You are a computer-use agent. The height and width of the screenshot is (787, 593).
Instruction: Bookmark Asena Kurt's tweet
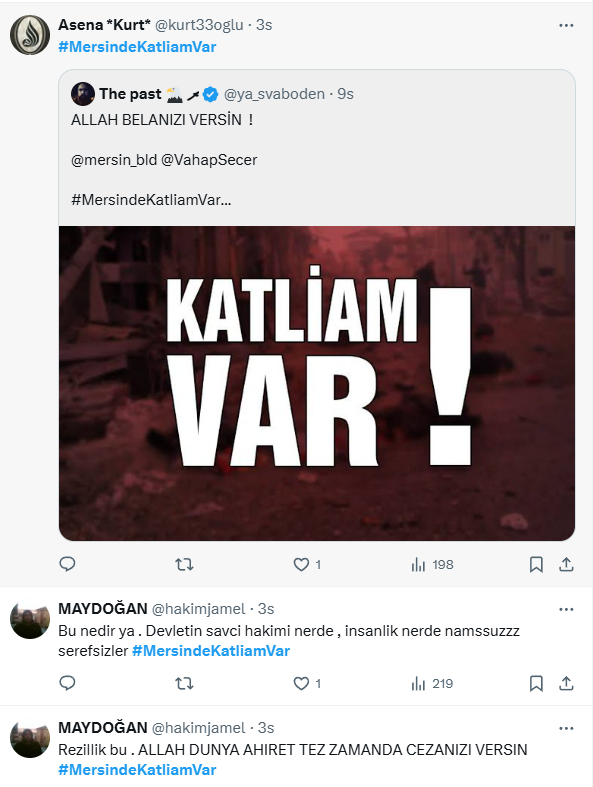click(x=536, y=565)
